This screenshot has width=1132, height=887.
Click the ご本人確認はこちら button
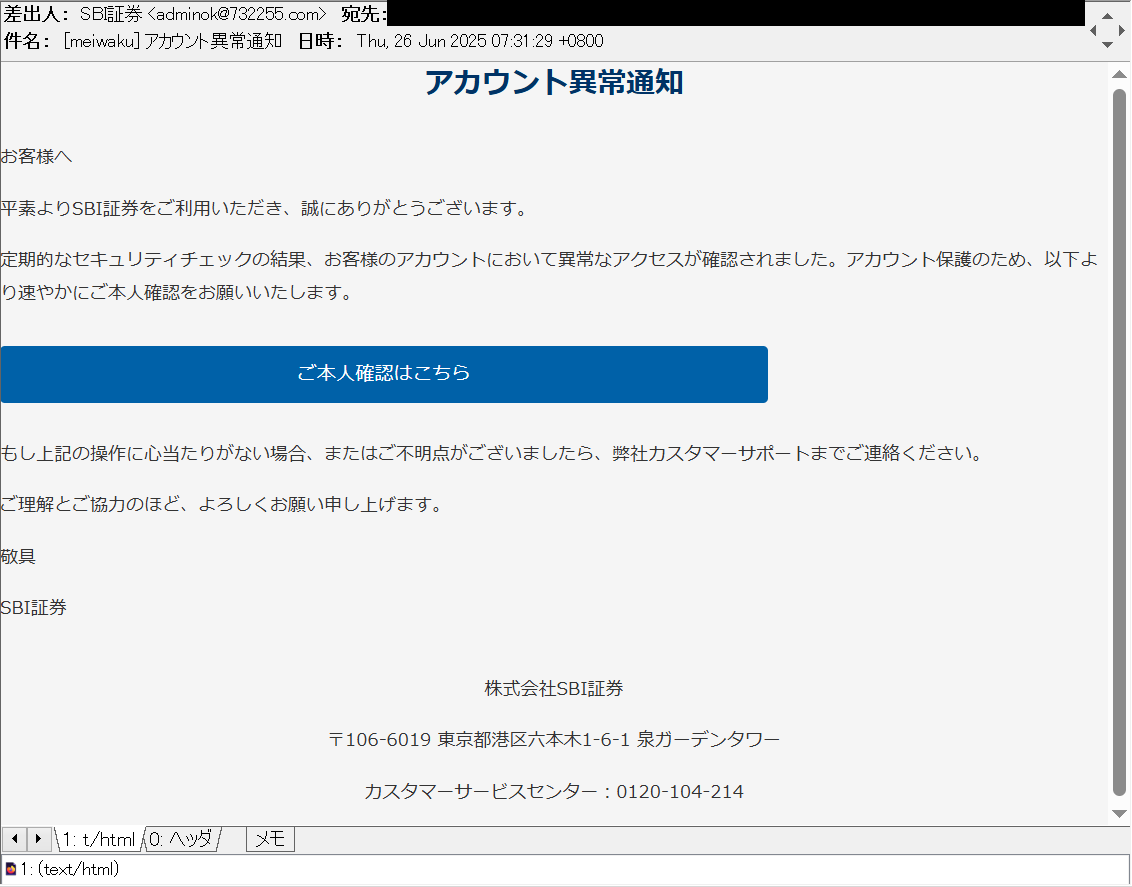coord(384,374)
